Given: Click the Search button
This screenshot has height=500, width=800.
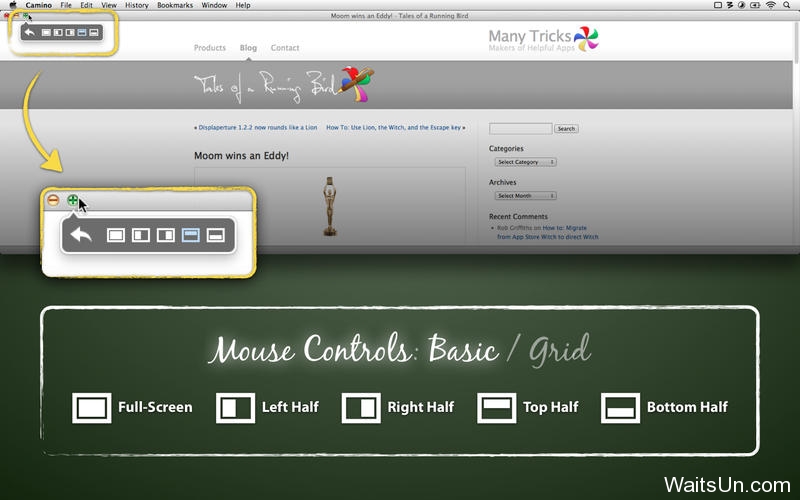Looking at the screenshot, I should coord(566,129).
